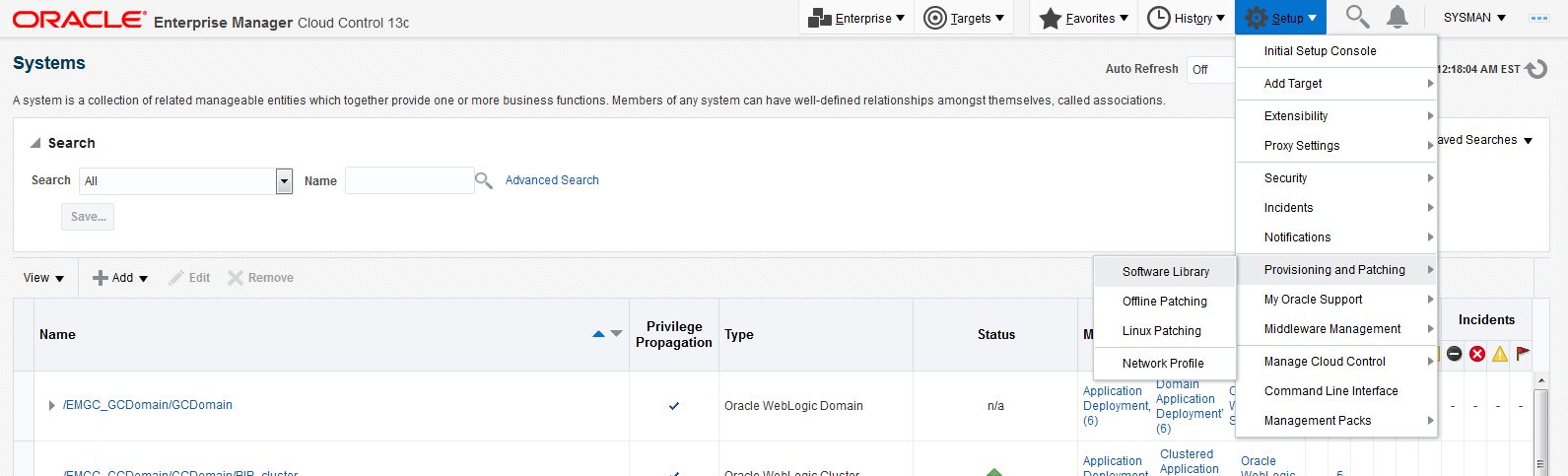Sort Name column ascending arrow
Screen dimensions: 1568x476
coord(598,334)
